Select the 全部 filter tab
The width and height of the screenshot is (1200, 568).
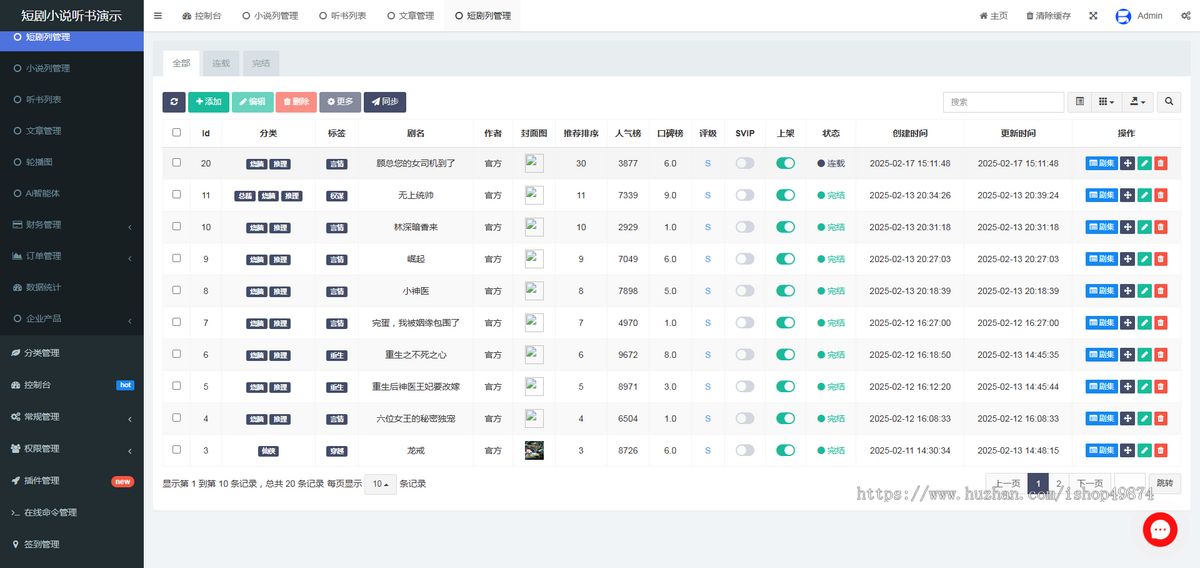tap(181, 63)
